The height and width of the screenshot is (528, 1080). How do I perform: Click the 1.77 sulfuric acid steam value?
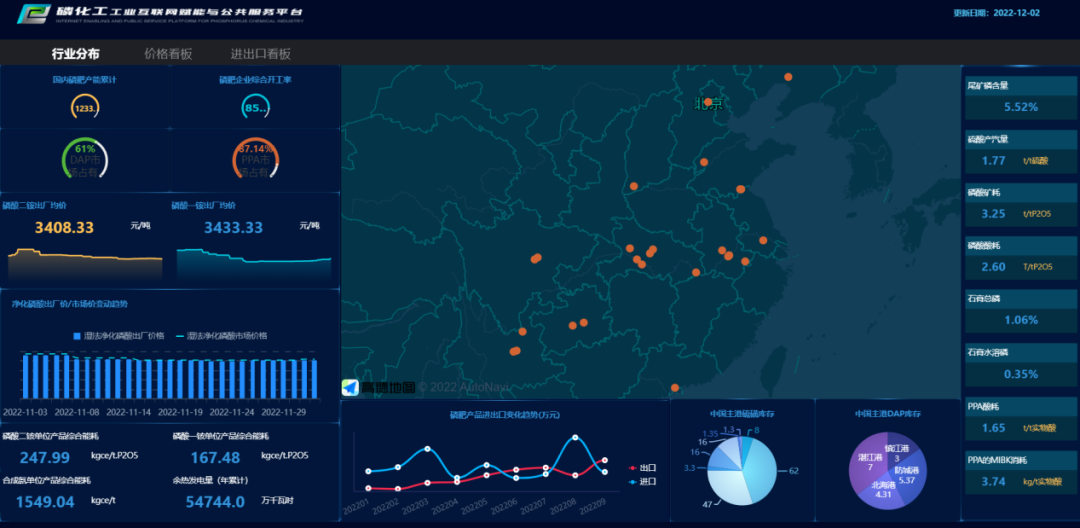pos(994,160)
